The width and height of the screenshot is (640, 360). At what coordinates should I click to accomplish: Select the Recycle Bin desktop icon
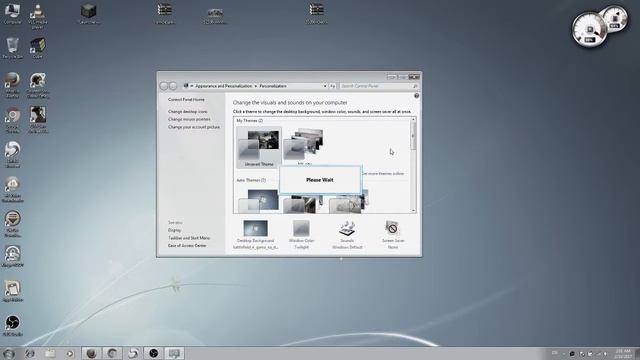tap(12, 48)
